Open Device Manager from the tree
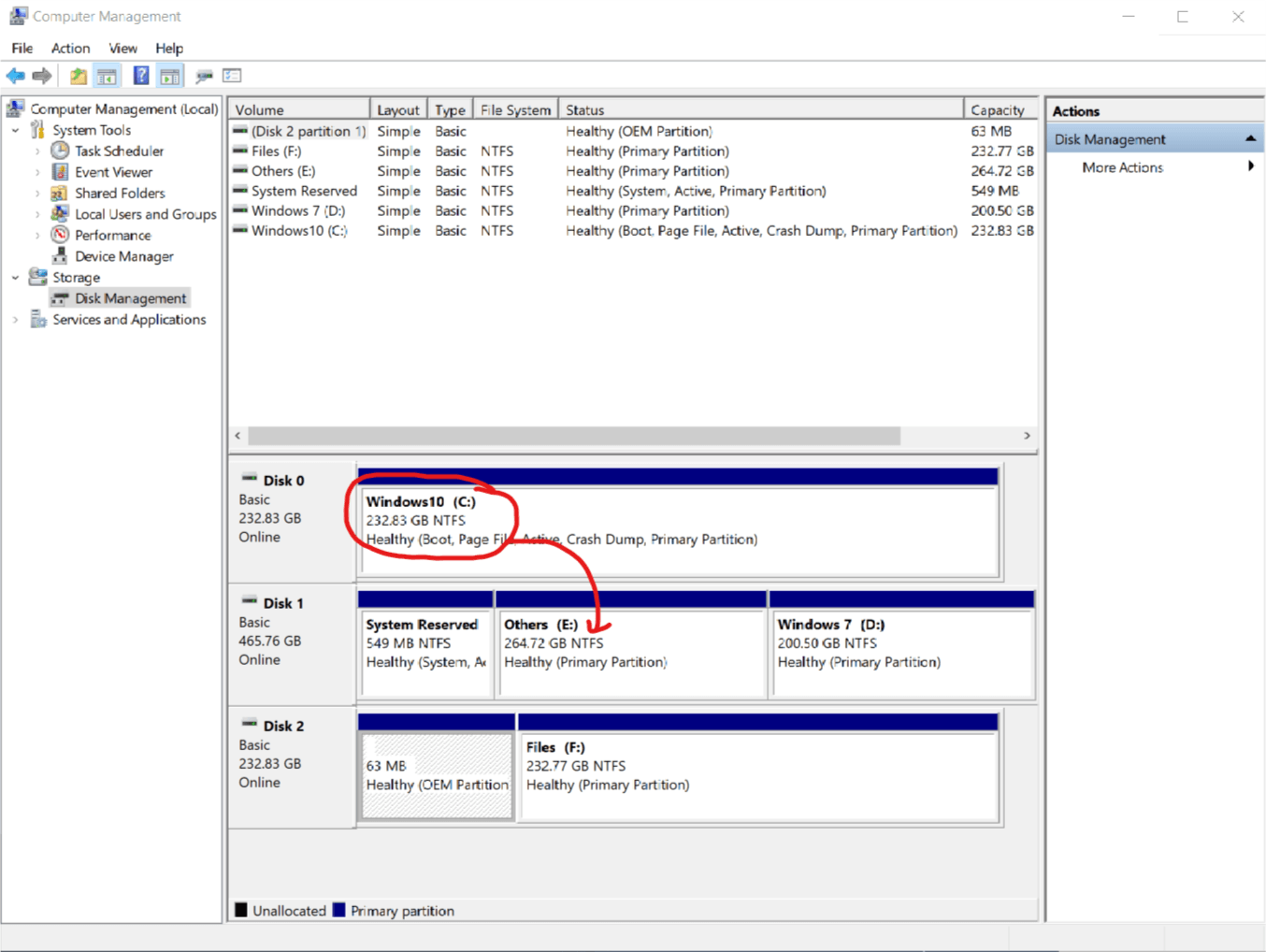 click(x=123, y=256)
